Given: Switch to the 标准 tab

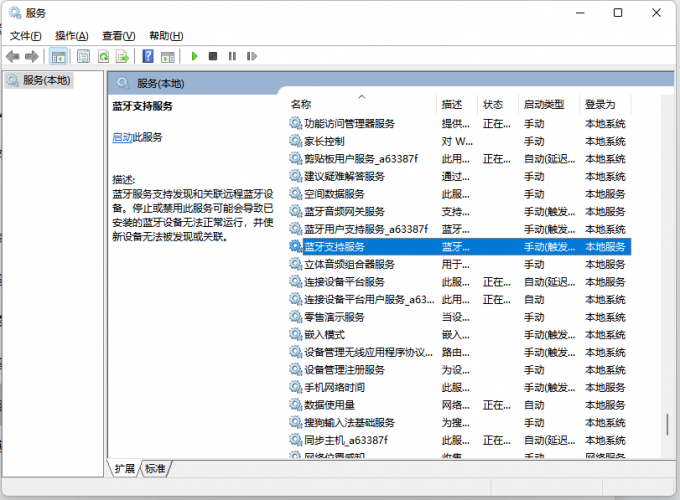Looking at the screenshot, I should coord(155,469).
